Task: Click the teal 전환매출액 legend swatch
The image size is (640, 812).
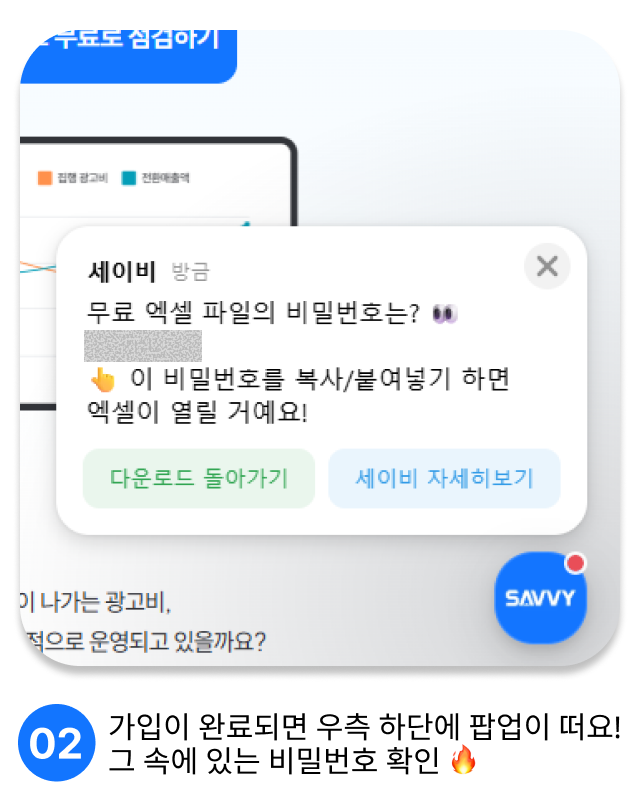Action: pos(128,178)
